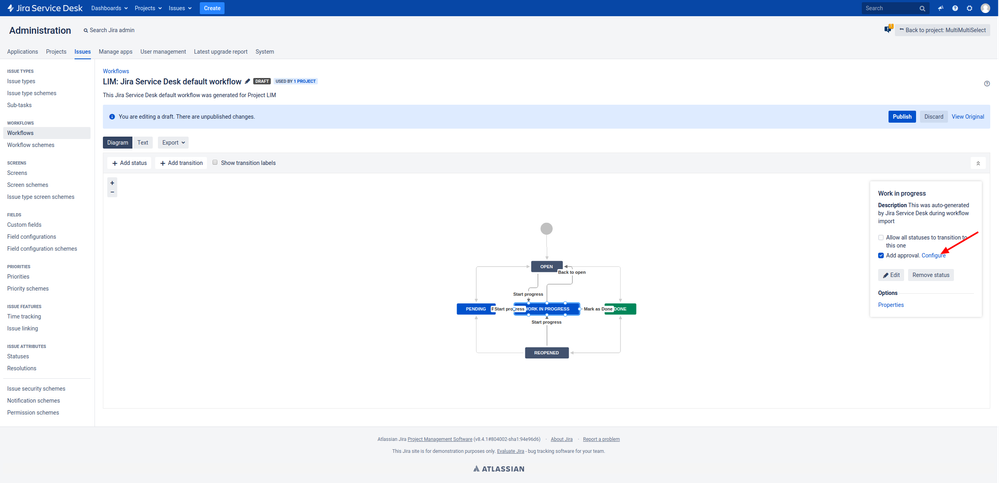Open the help icon beside the workflow header
The width and height of the screenshot is (999, 483).
[987, 83]
